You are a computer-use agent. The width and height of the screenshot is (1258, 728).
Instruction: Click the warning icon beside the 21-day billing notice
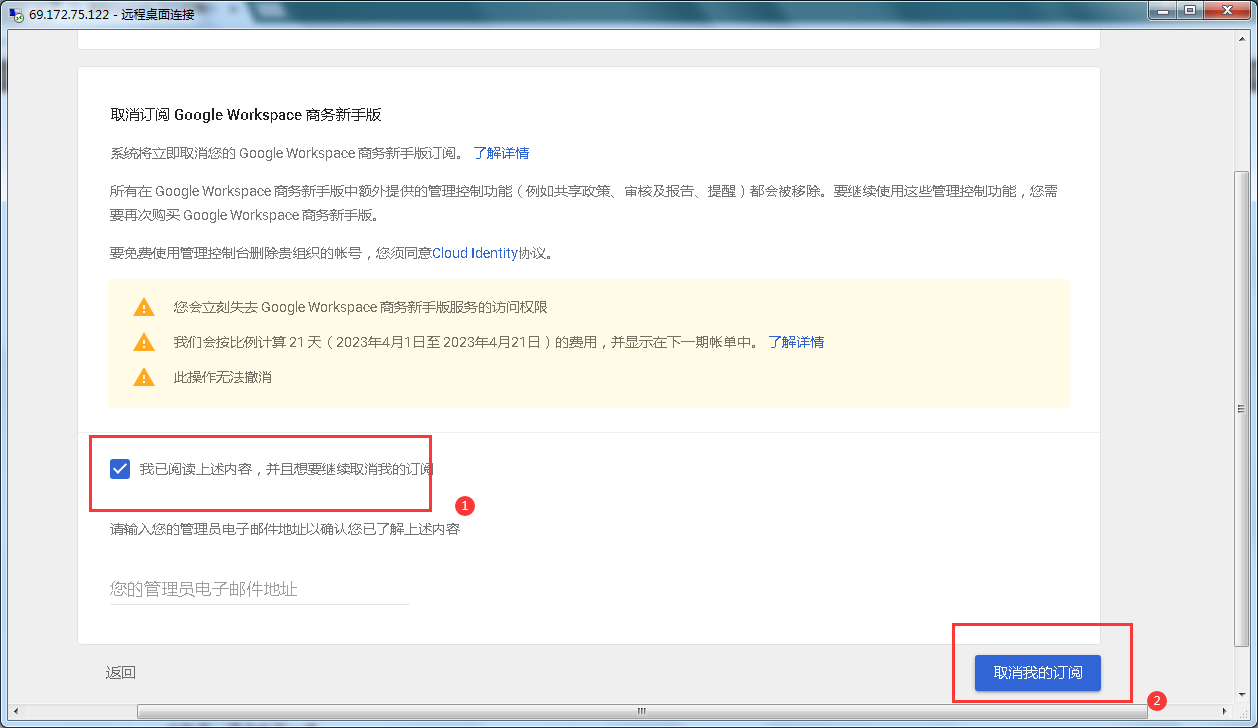[x=144, y=342]
